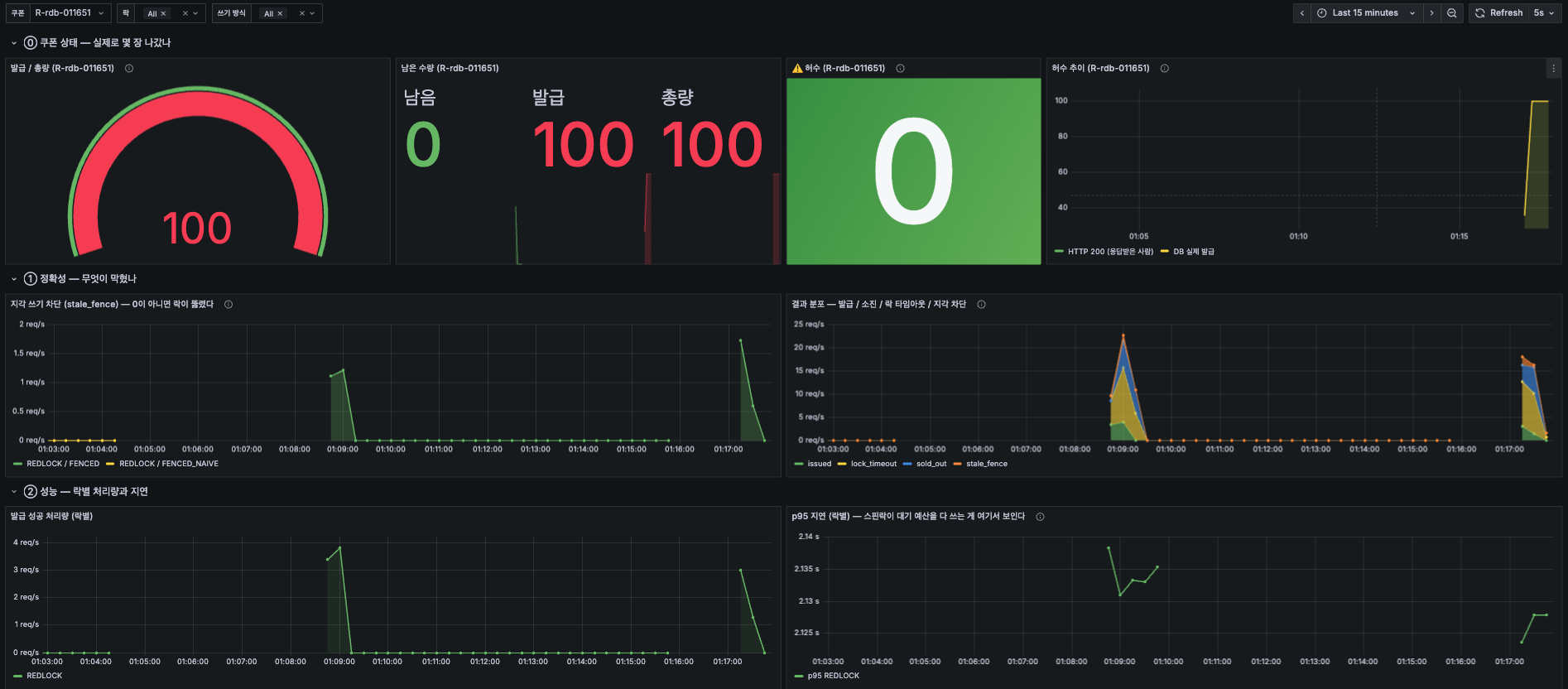Show info for 결과 분포 panel
This screenshot has height=689, width=1568.
pyautogui.click(x=981, y=305)
